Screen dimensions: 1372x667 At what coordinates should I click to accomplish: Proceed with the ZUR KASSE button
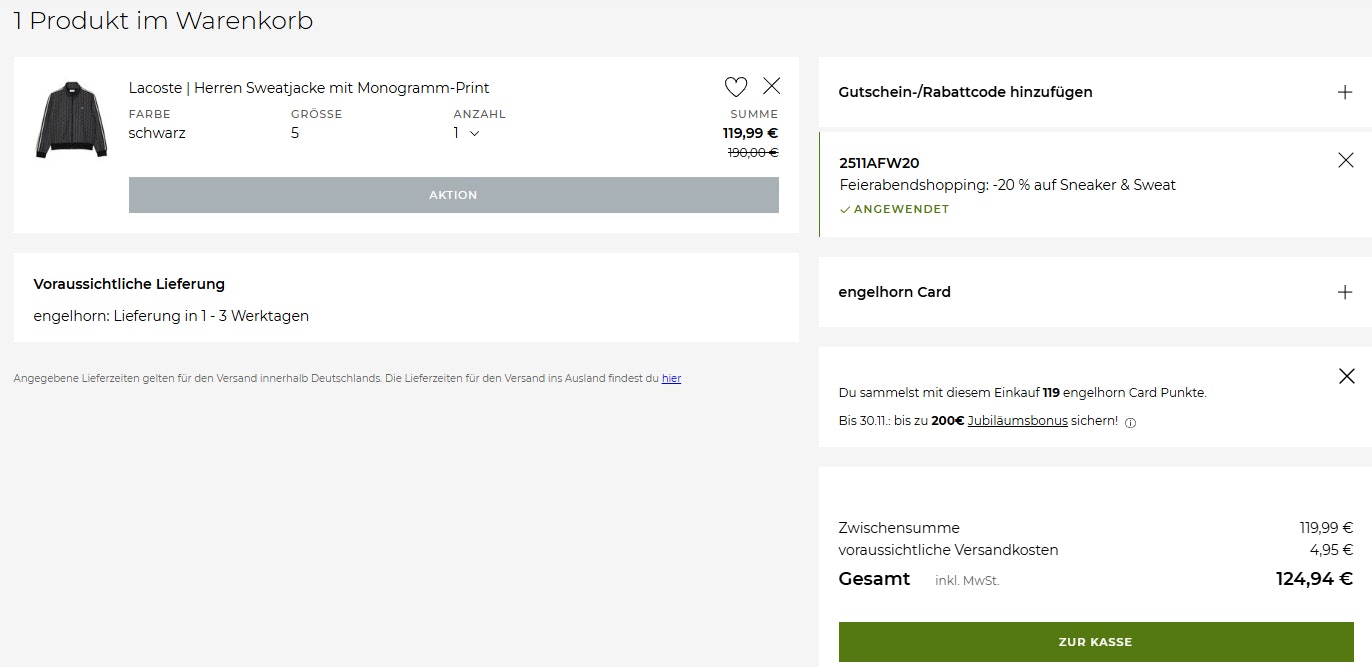pyautogui.click(x=1095, y=642)
